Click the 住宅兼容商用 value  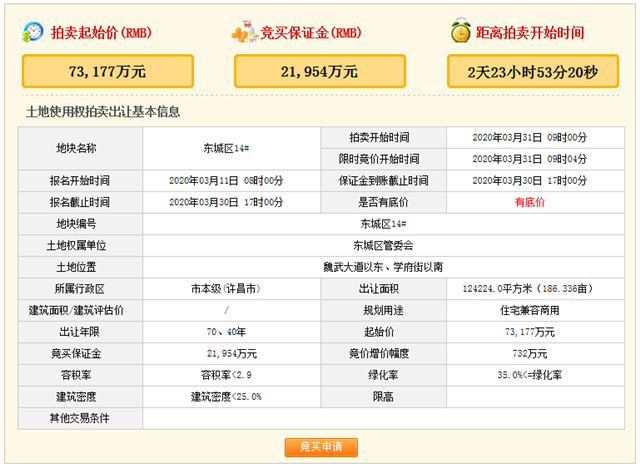[x=530, y=311]
